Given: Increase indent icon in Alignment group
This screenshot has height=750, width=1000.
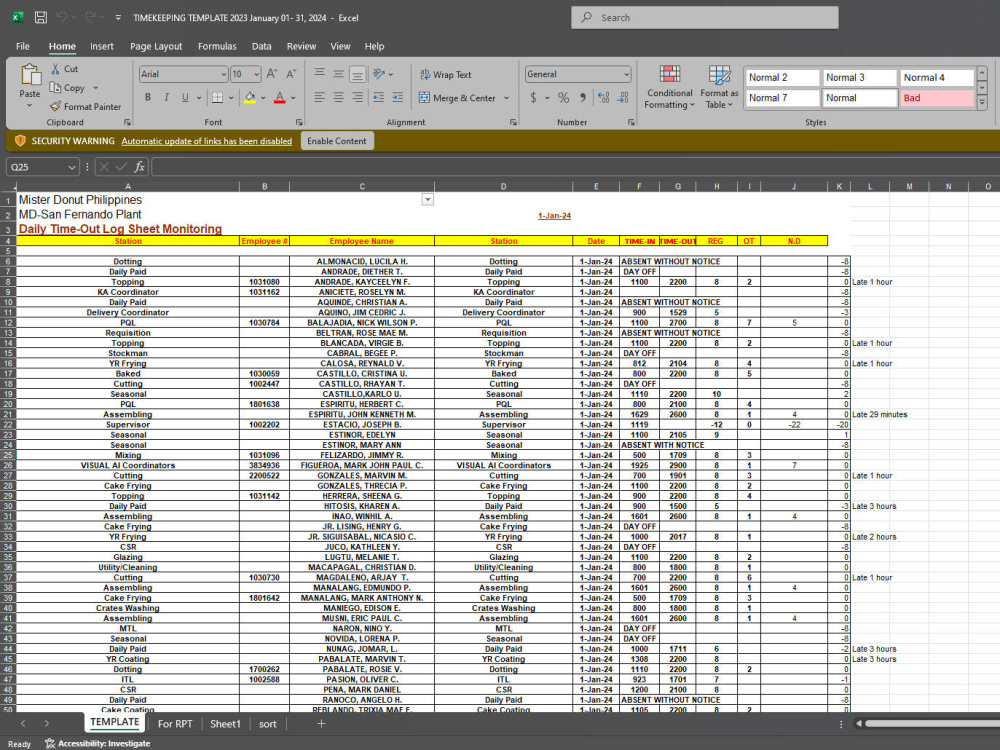Looking at the screenshot, I should 397,98.
